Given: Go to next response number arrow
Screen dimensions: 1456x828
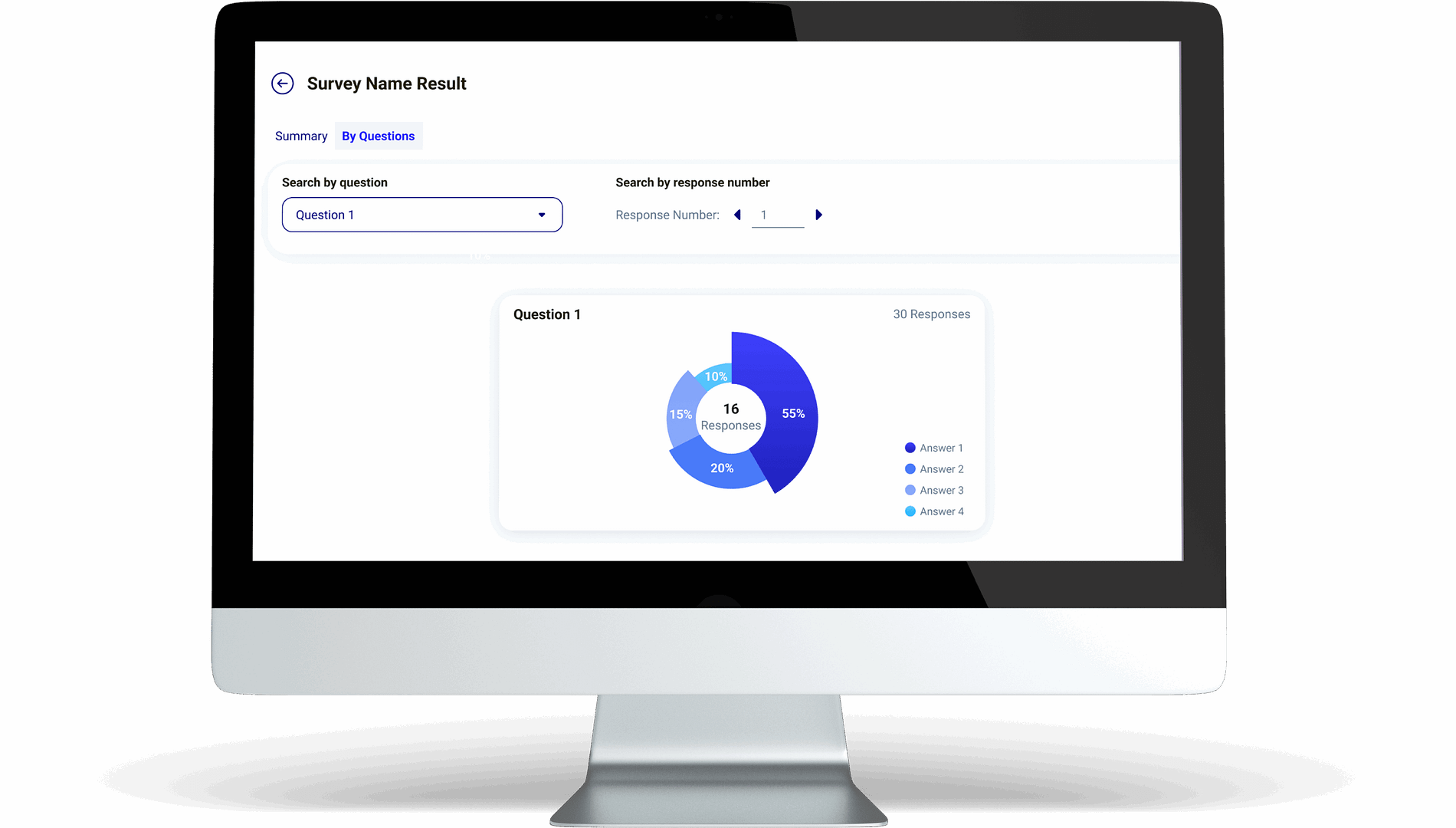Looking at the screenshot, I should point(818,215).
